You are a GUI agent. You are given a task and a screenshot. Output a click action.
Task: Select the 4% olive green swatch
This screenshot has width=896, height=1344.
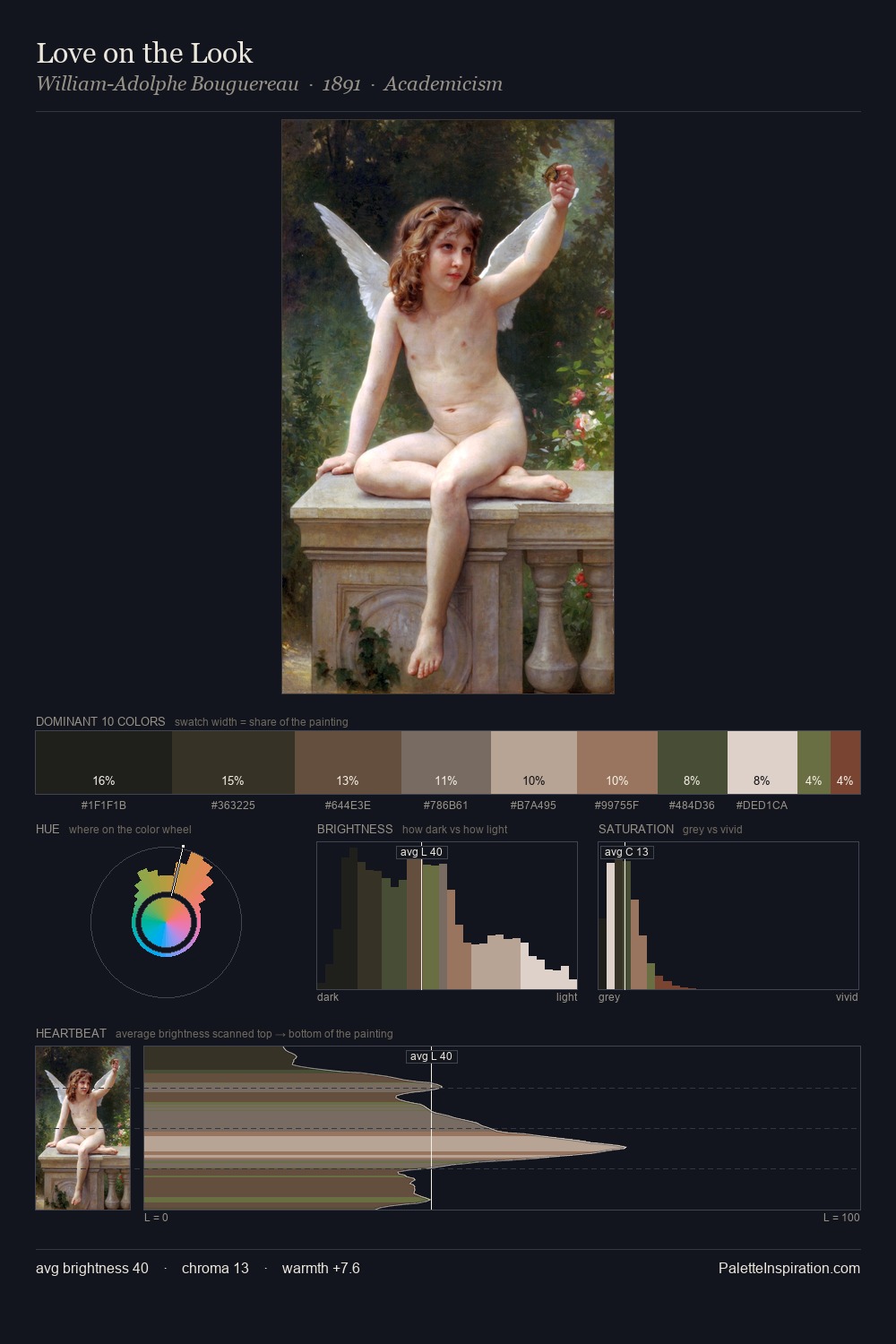pos(814,762)
